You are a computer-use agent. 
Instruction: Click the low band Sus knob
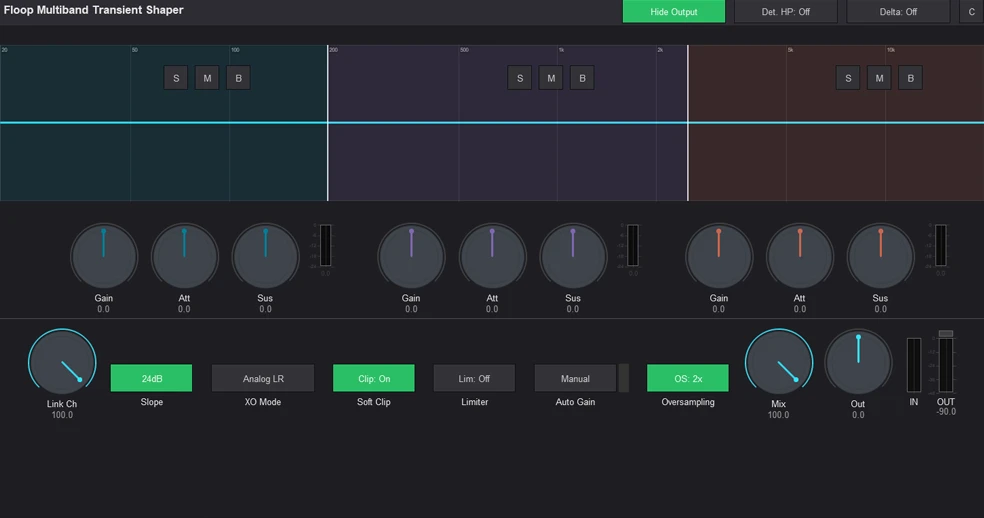[x=265, y=256]
